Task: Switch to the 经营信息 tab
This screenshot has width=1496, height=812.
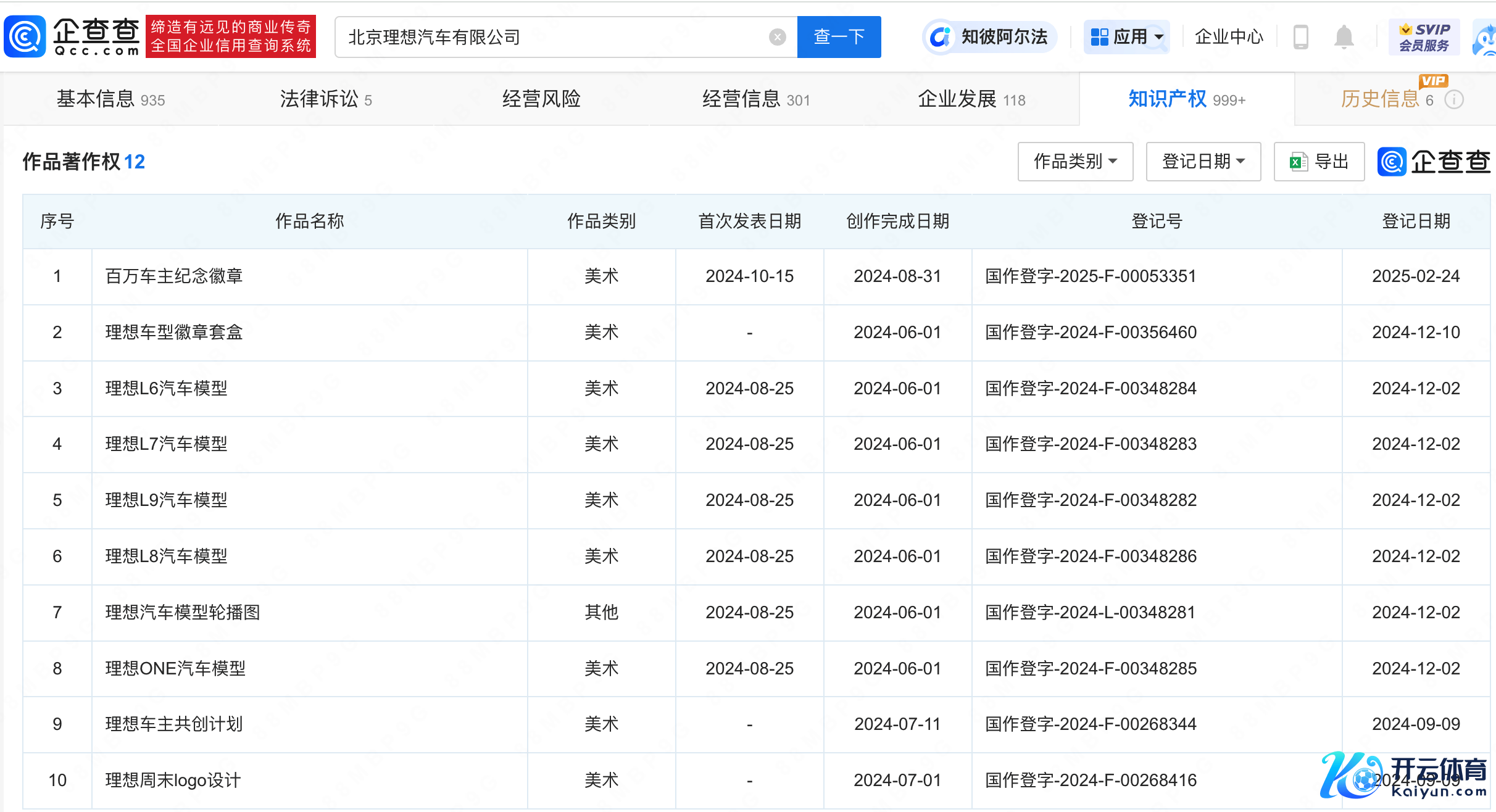Action: pos(755,99)
